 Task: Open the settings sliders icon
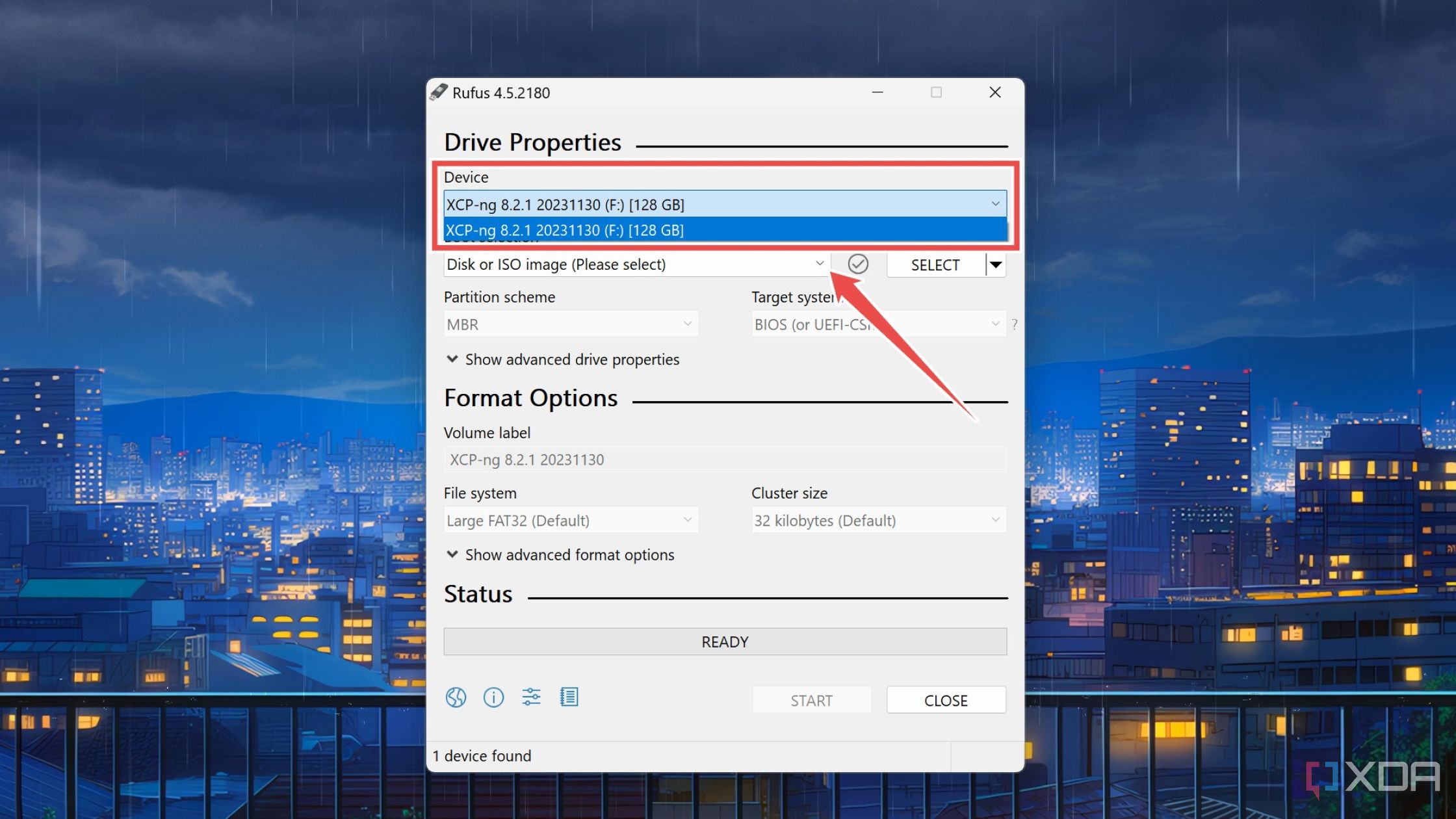pos(531,697)
